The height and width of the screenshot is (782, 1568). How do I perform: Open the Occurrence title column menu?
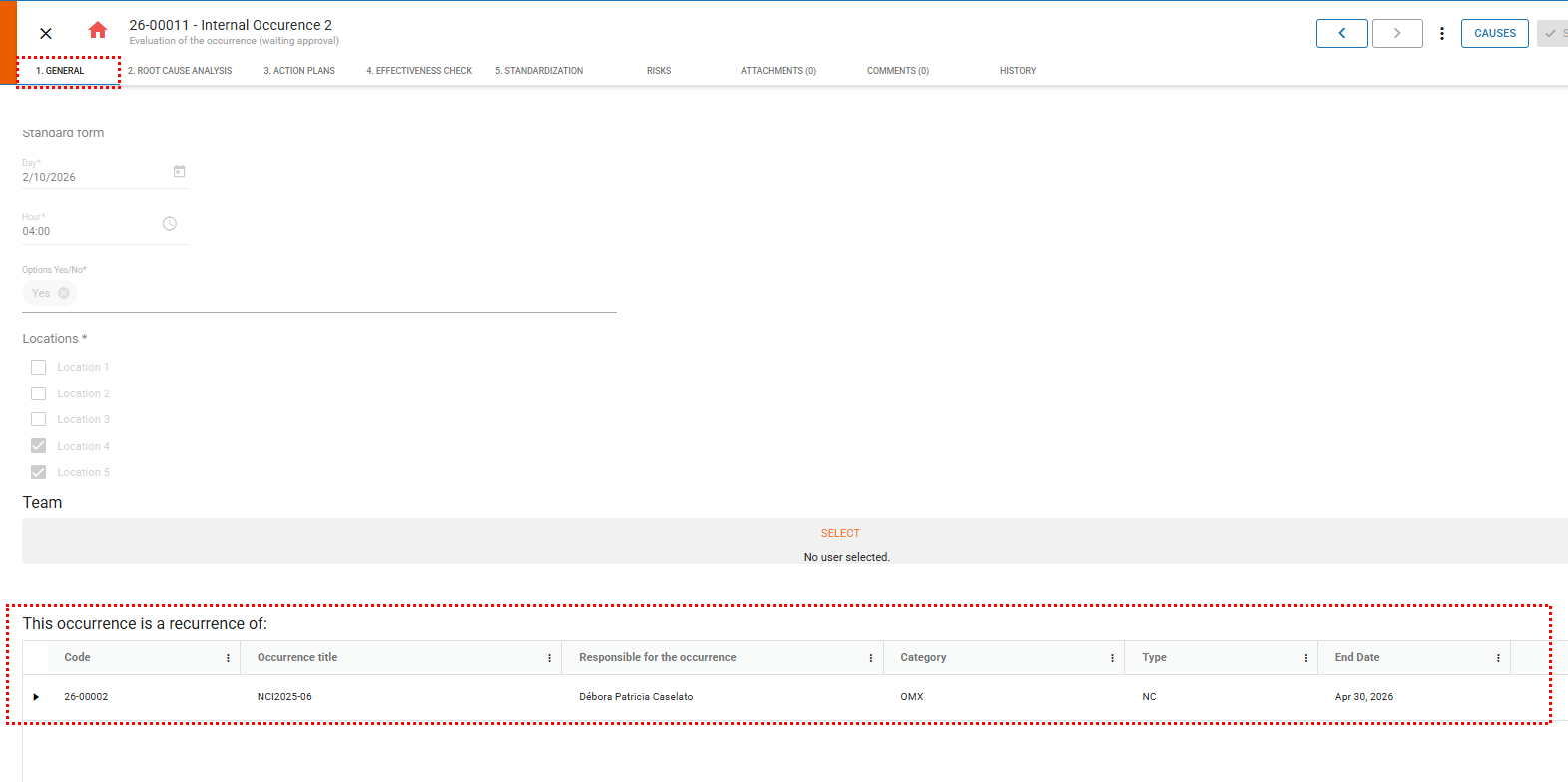tap(549, 658)
